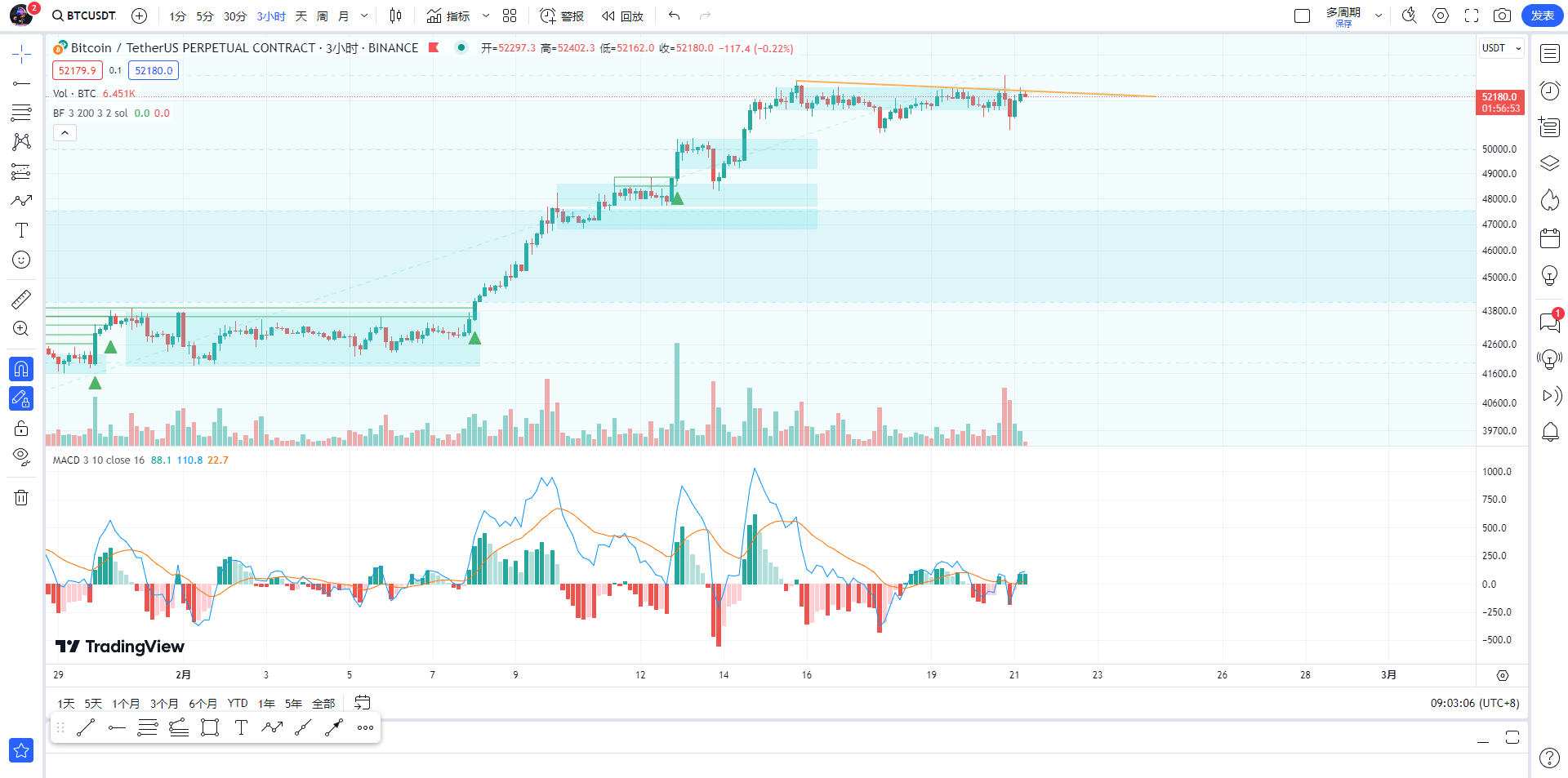Screen dimensions: 1568x778
Task: Expand the indicator templates dropdown arrow
Action: pos(486,16)
